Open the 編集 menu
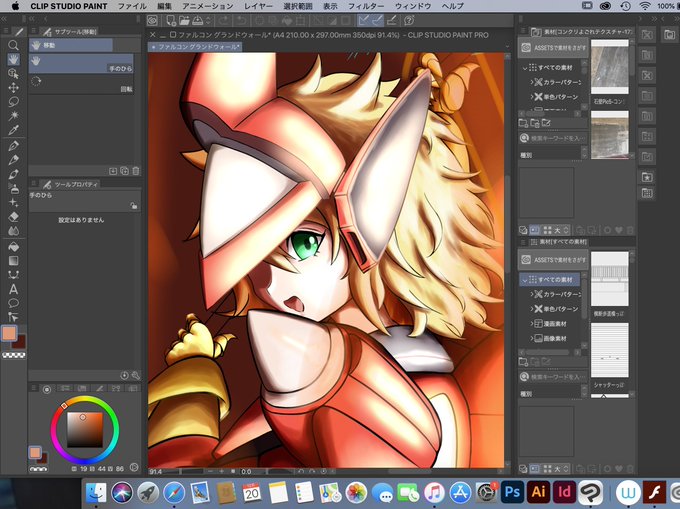This screenshot has height=509, width=680. 164,6
